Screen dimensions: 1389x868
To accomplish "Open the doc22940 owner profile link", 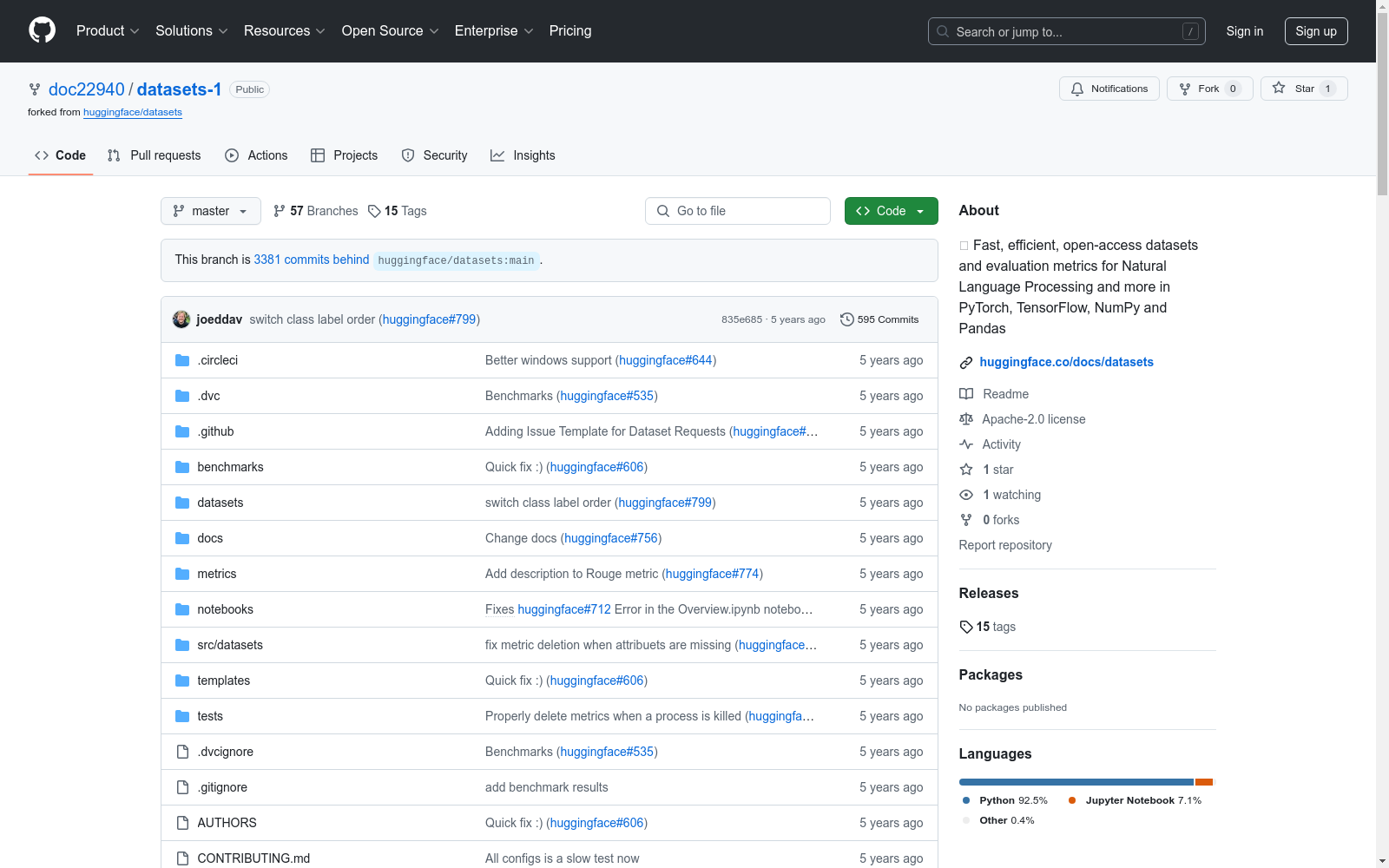I will [87, 89].
